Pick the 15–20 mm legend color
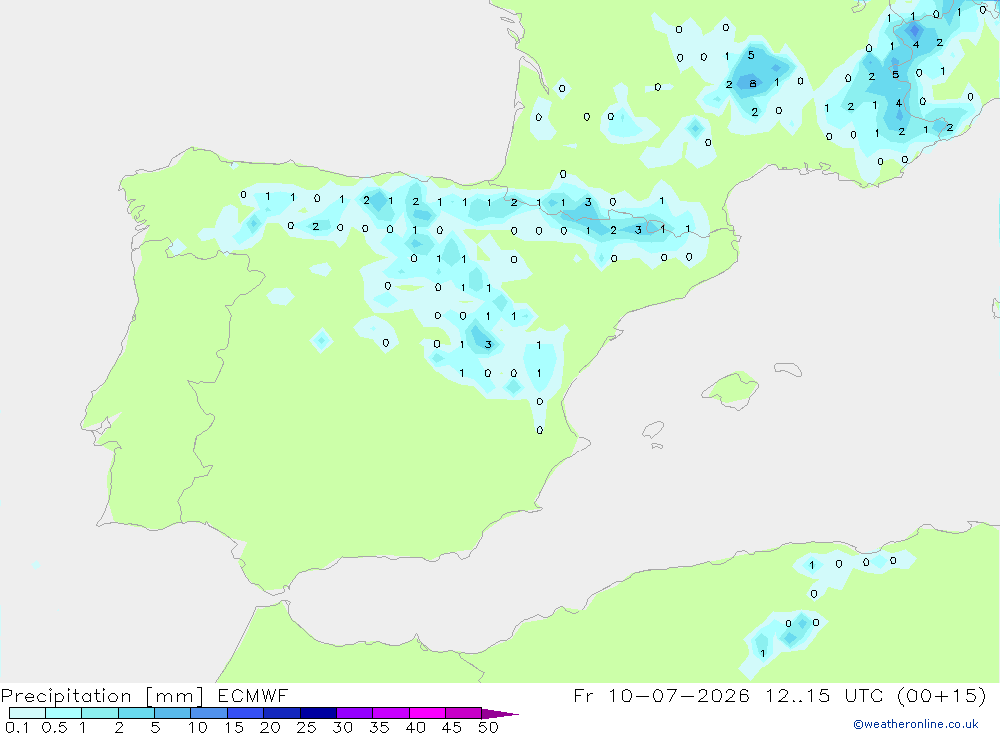This screenshot has width=1000, height=733. tap(245, 713)
